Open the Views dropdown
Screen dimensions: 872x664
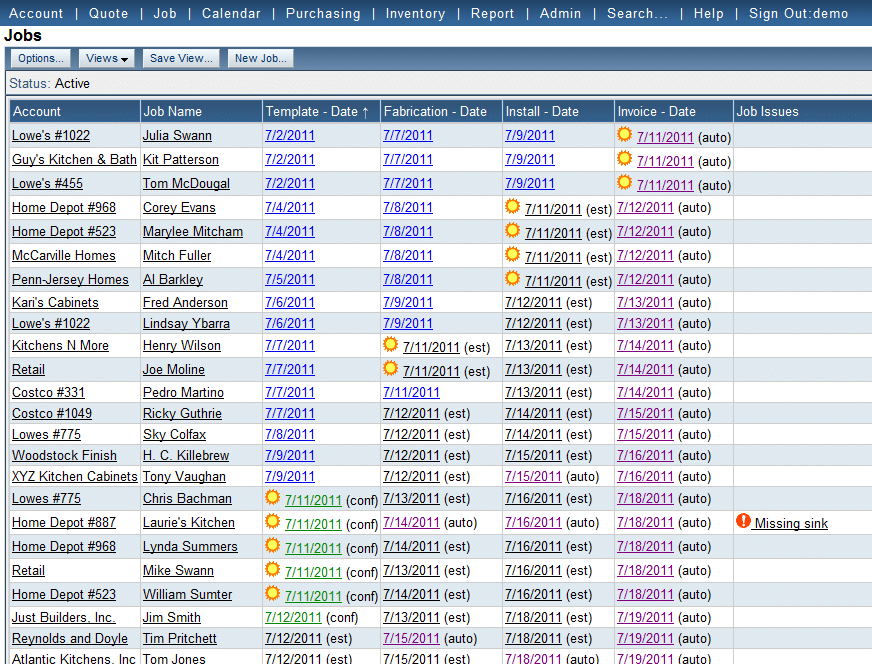pyautogui.click(x=107, y=58)
